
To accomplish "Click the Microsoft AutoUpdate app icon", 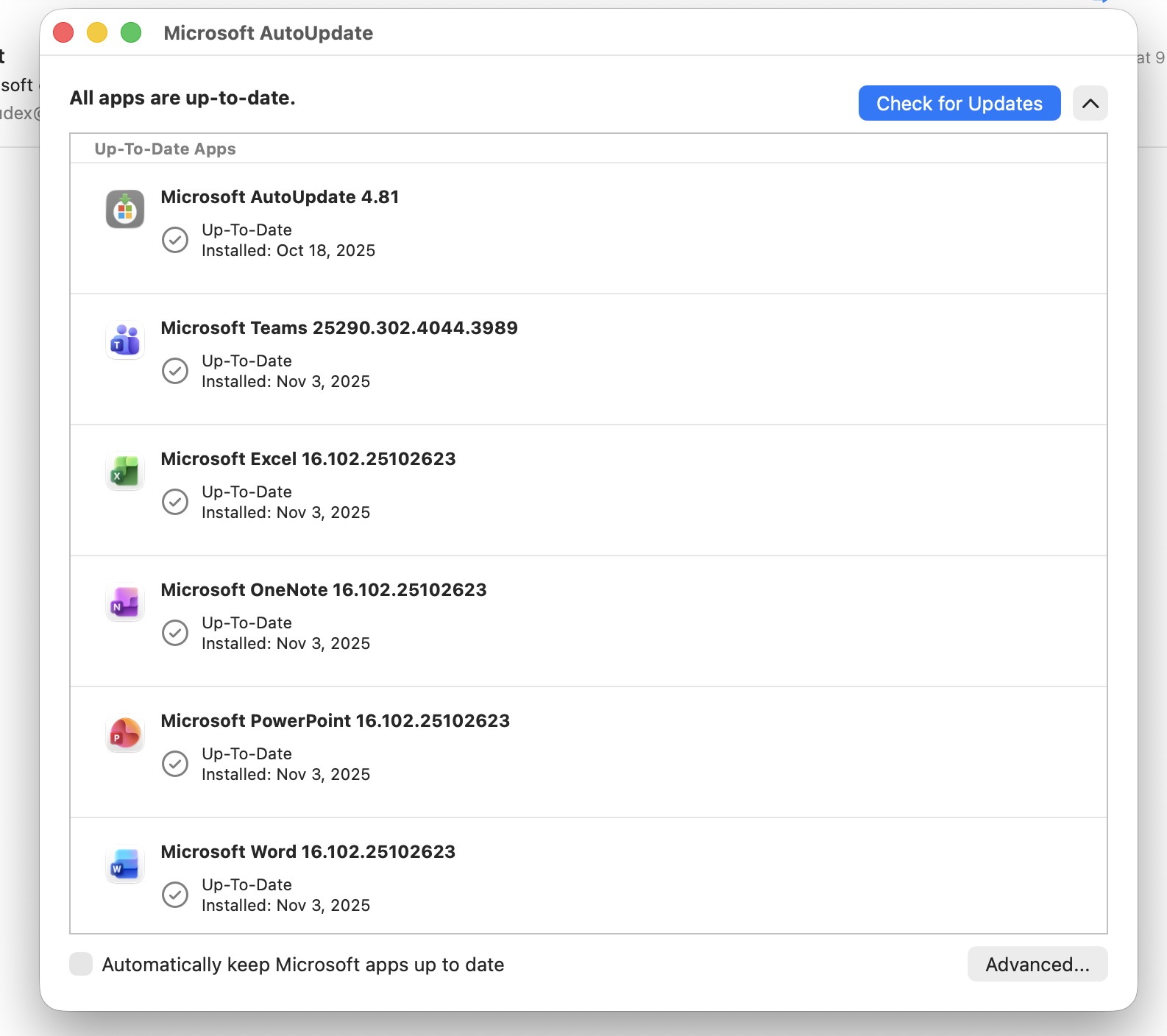I will 125,210.
